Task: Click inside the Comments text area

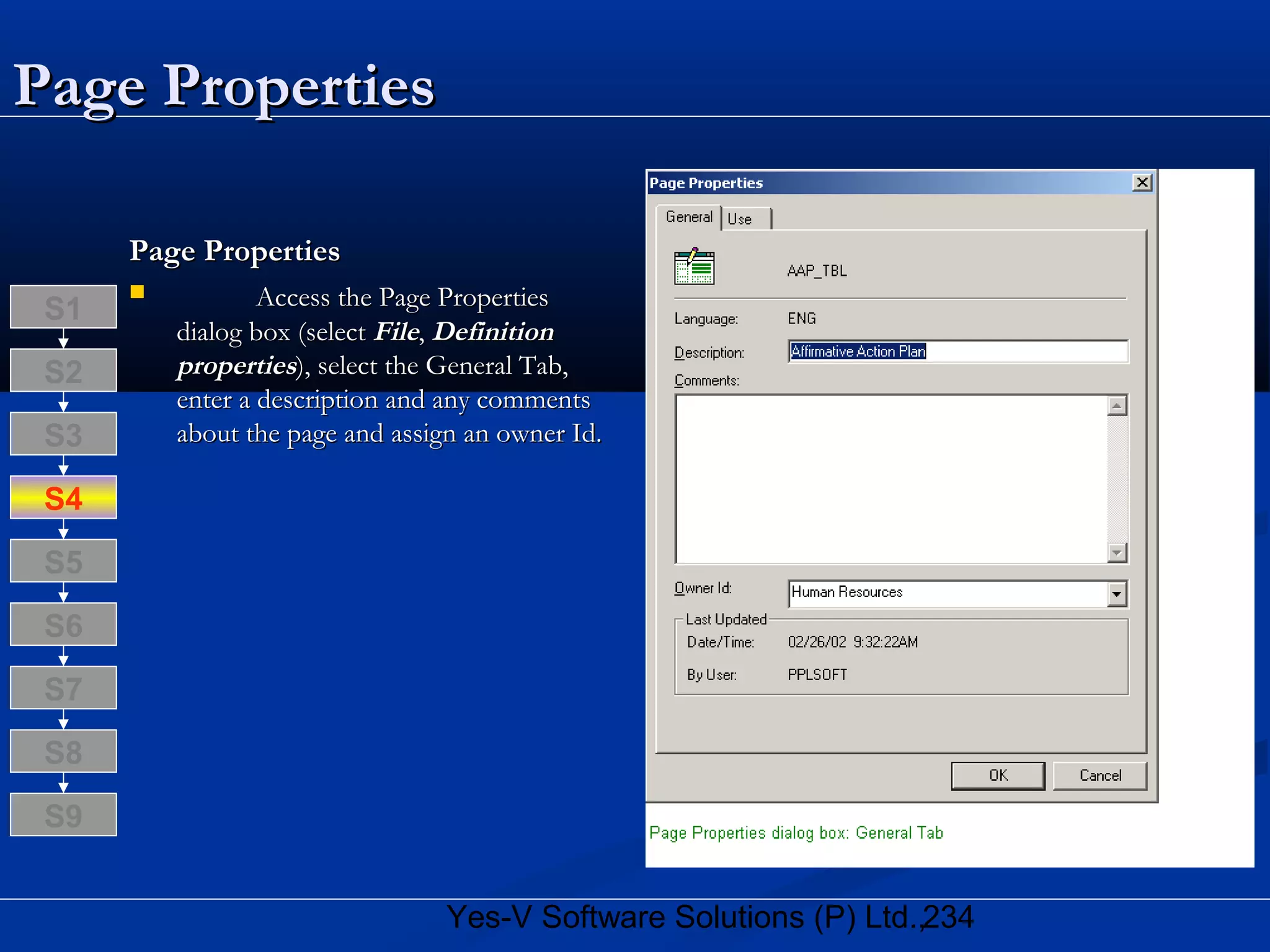Action: pos(891,479)
